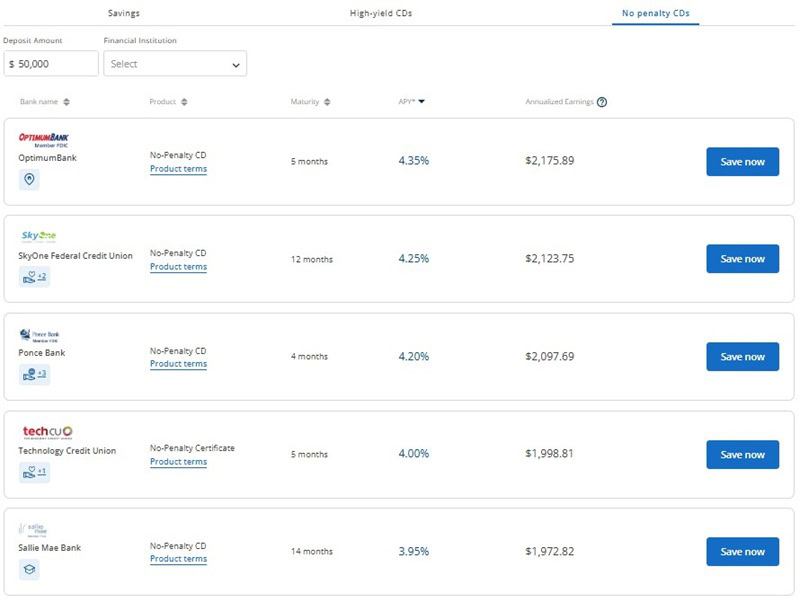The image size is (800, 602).
Task: Focus the Deposit Amount input field
Action: click(51, 64)
